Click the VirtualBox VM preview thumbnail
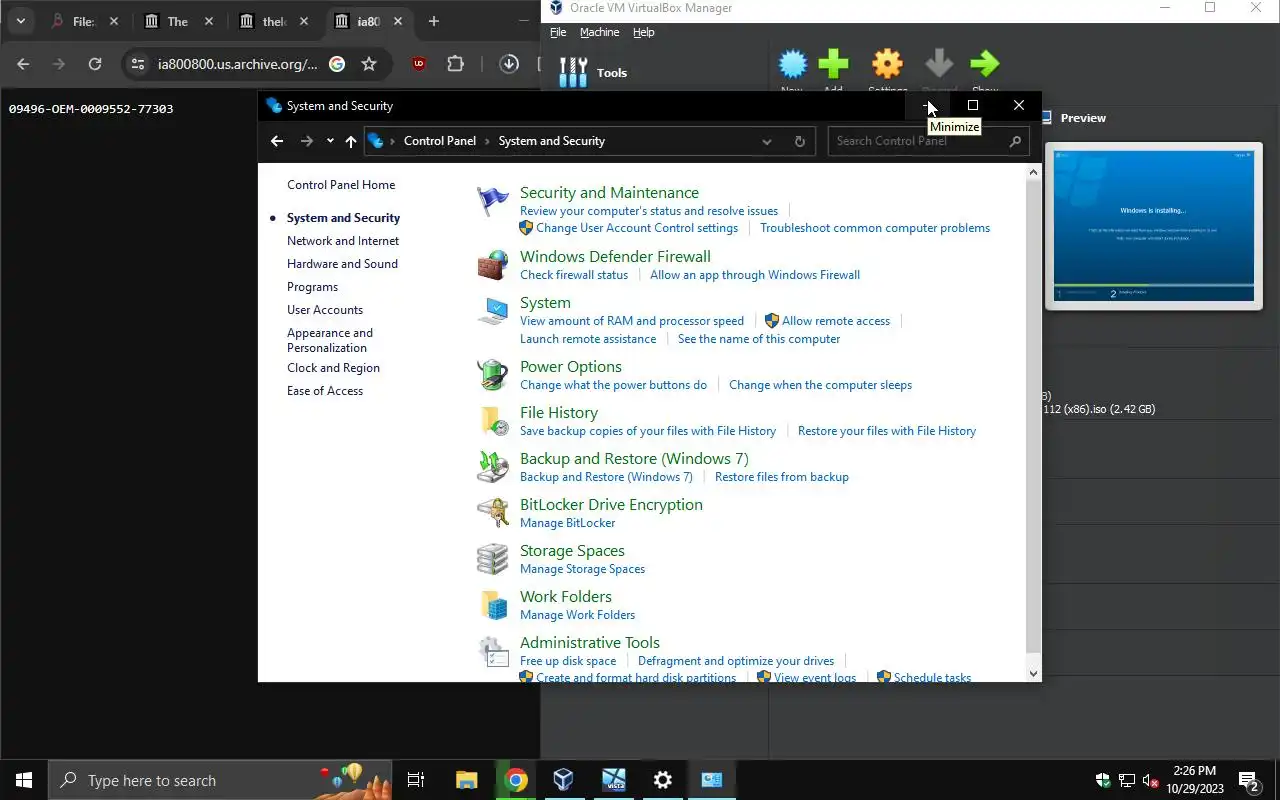 pos(1154,226)
